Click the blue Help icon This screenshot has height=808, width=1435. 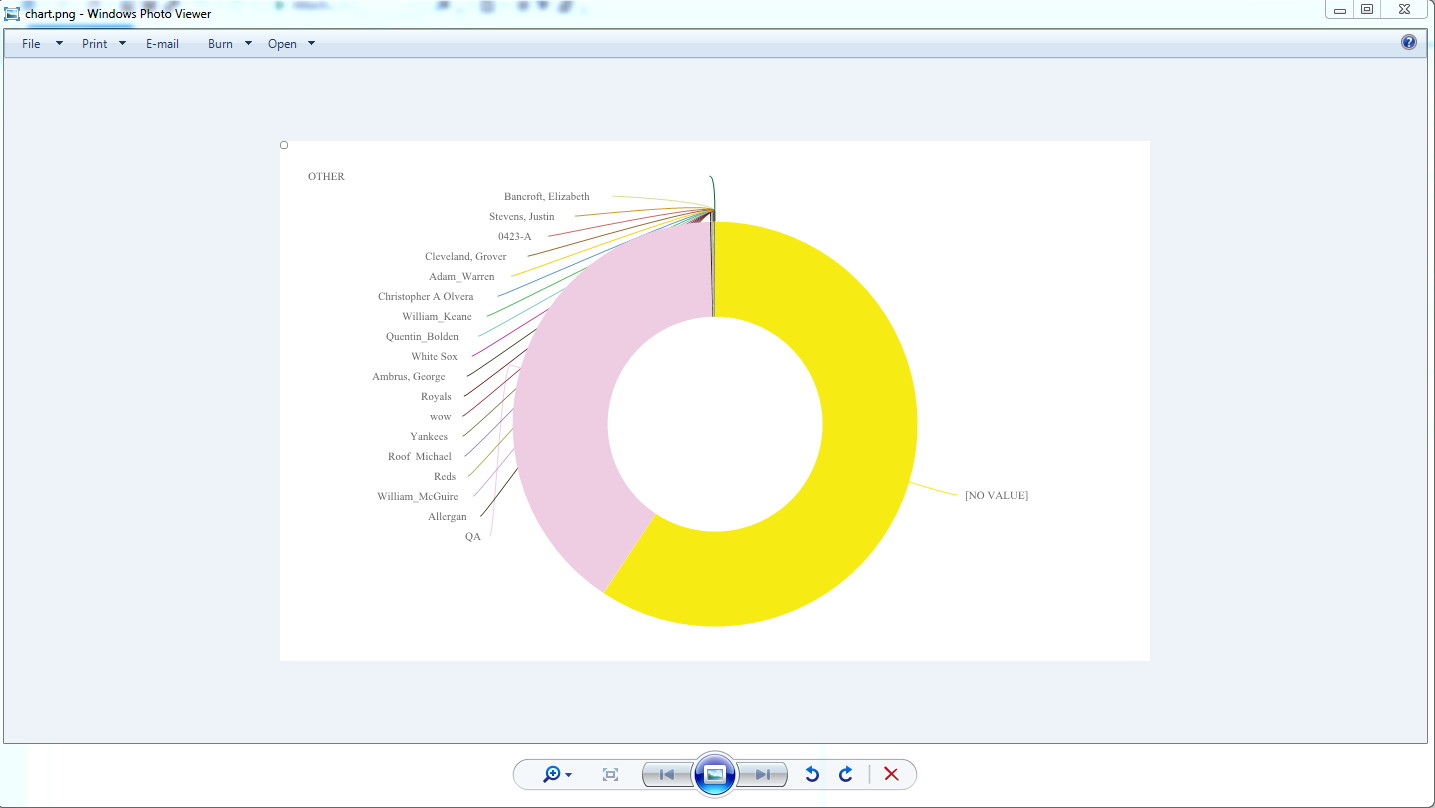click(1409, 42)
